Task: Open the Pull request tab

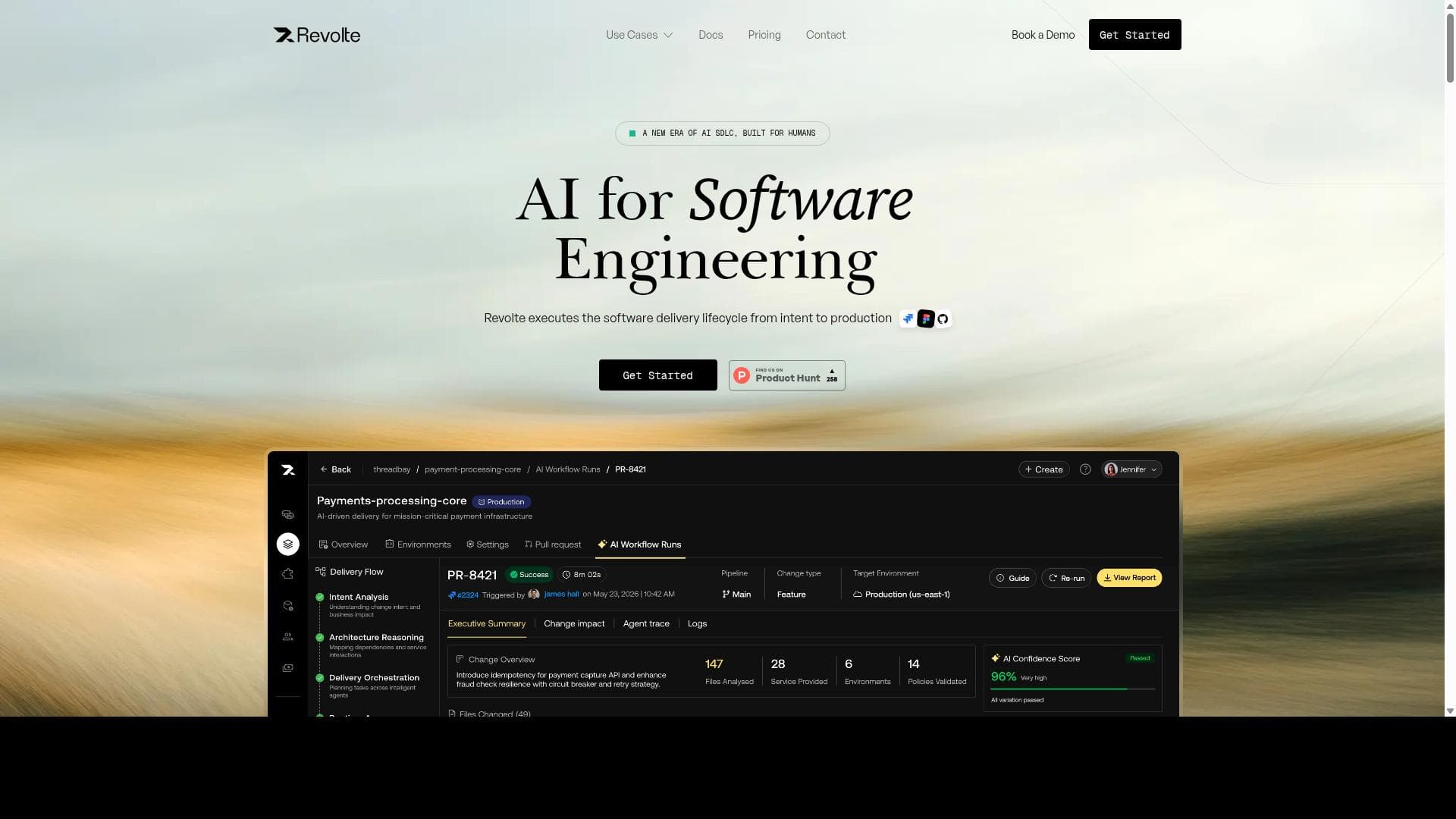Action: coord(553,544)
